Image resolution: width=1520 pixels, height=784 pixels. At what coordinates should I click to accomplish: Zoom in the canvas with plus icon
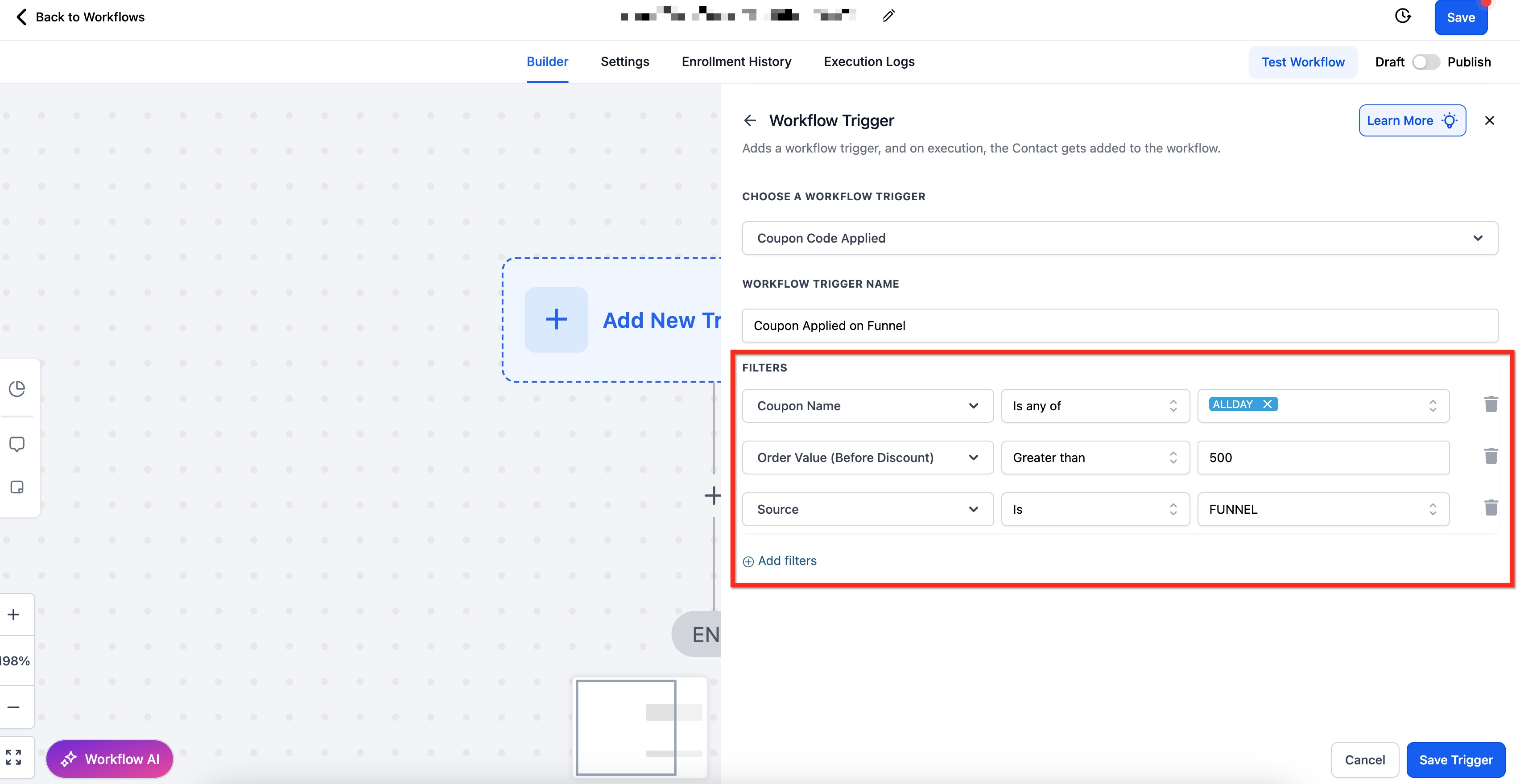coord(13,615)
